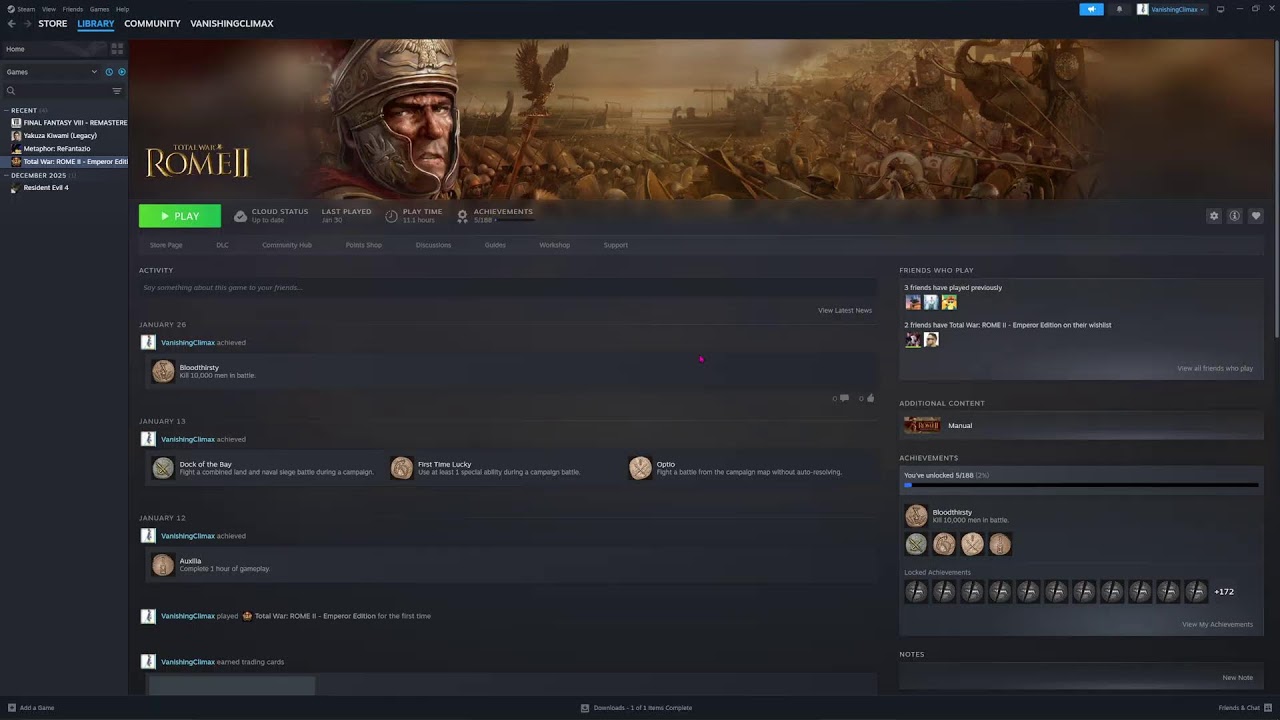Open the announcements megaphone button
The image size is (1280, 720).
pyautogui.click(x=1091, y=9)
